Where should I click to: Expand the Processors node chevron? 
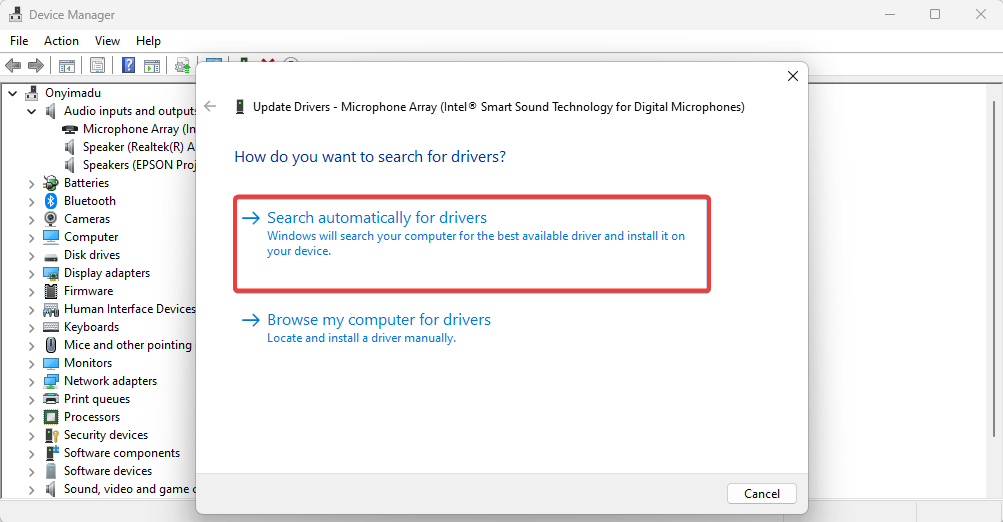31,418
